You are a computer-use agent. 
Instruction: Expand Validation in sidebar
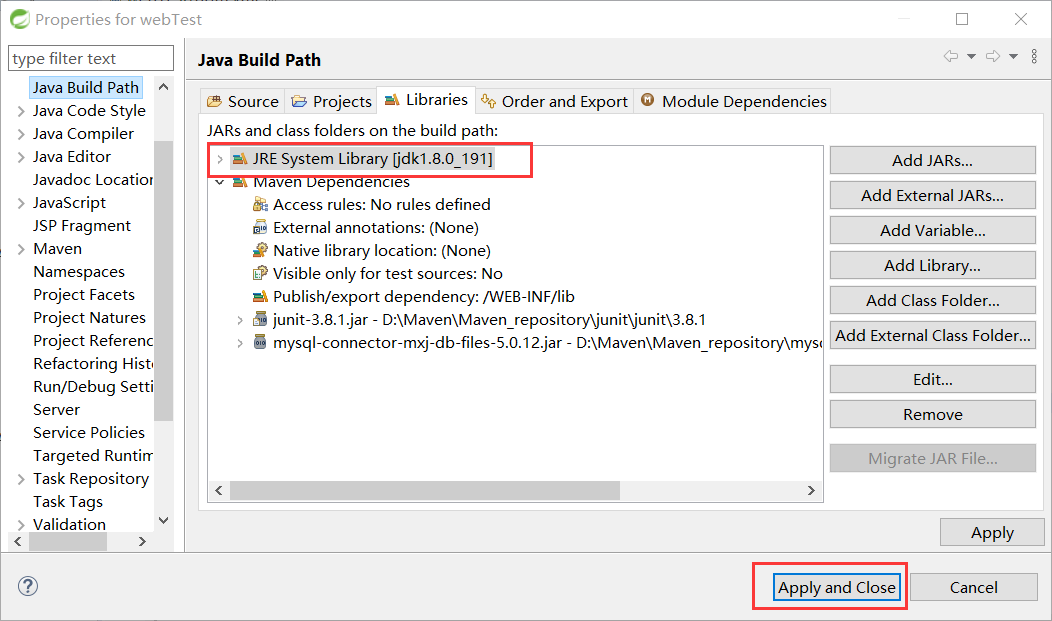click(x=21, y=525)
